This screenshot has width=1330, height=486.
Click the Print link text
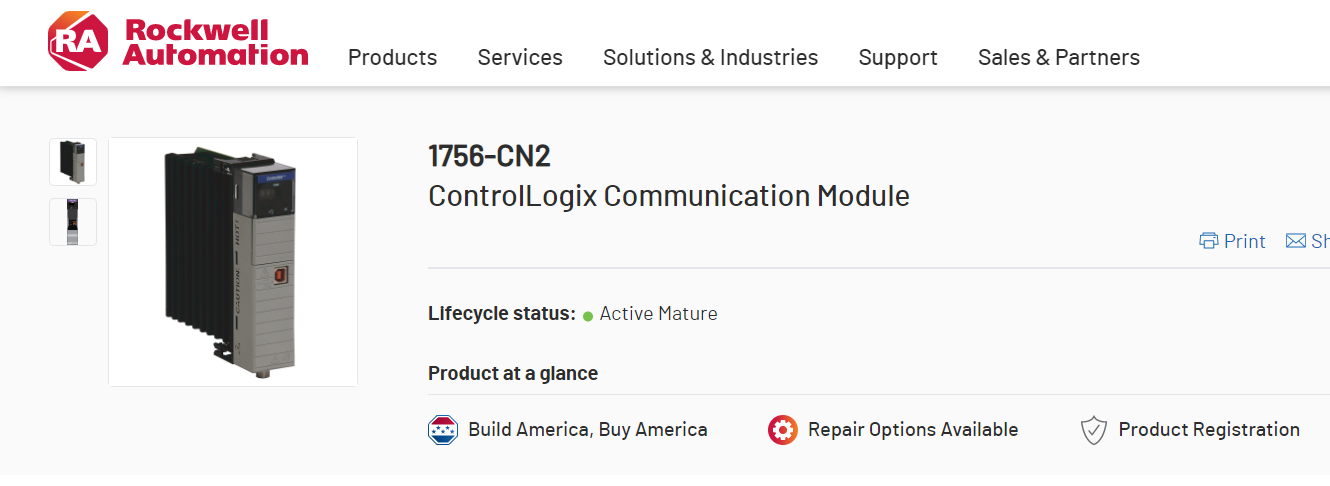(x=1245, y=241)
